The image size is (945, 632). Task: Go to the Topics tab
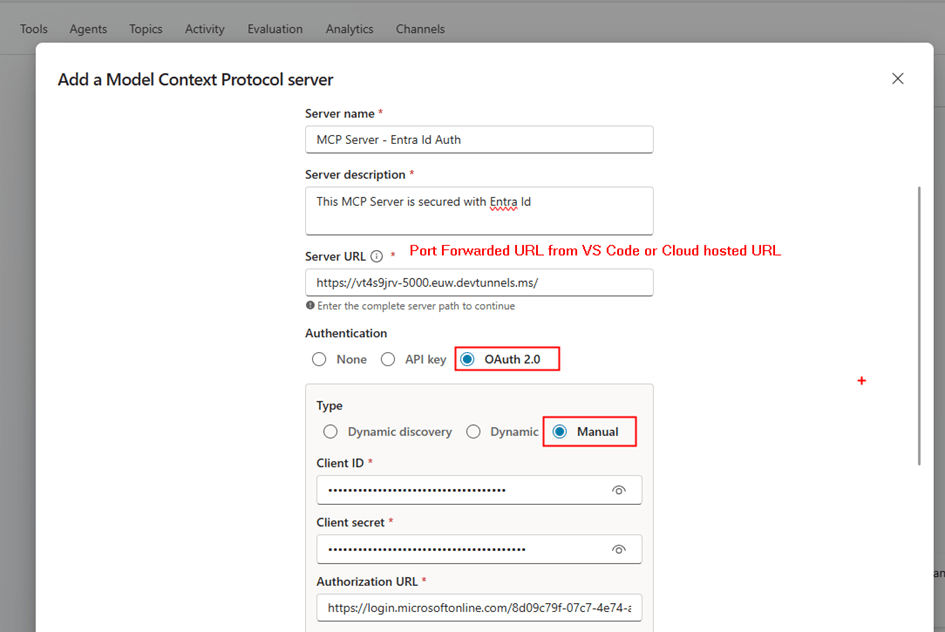(146, 29)
